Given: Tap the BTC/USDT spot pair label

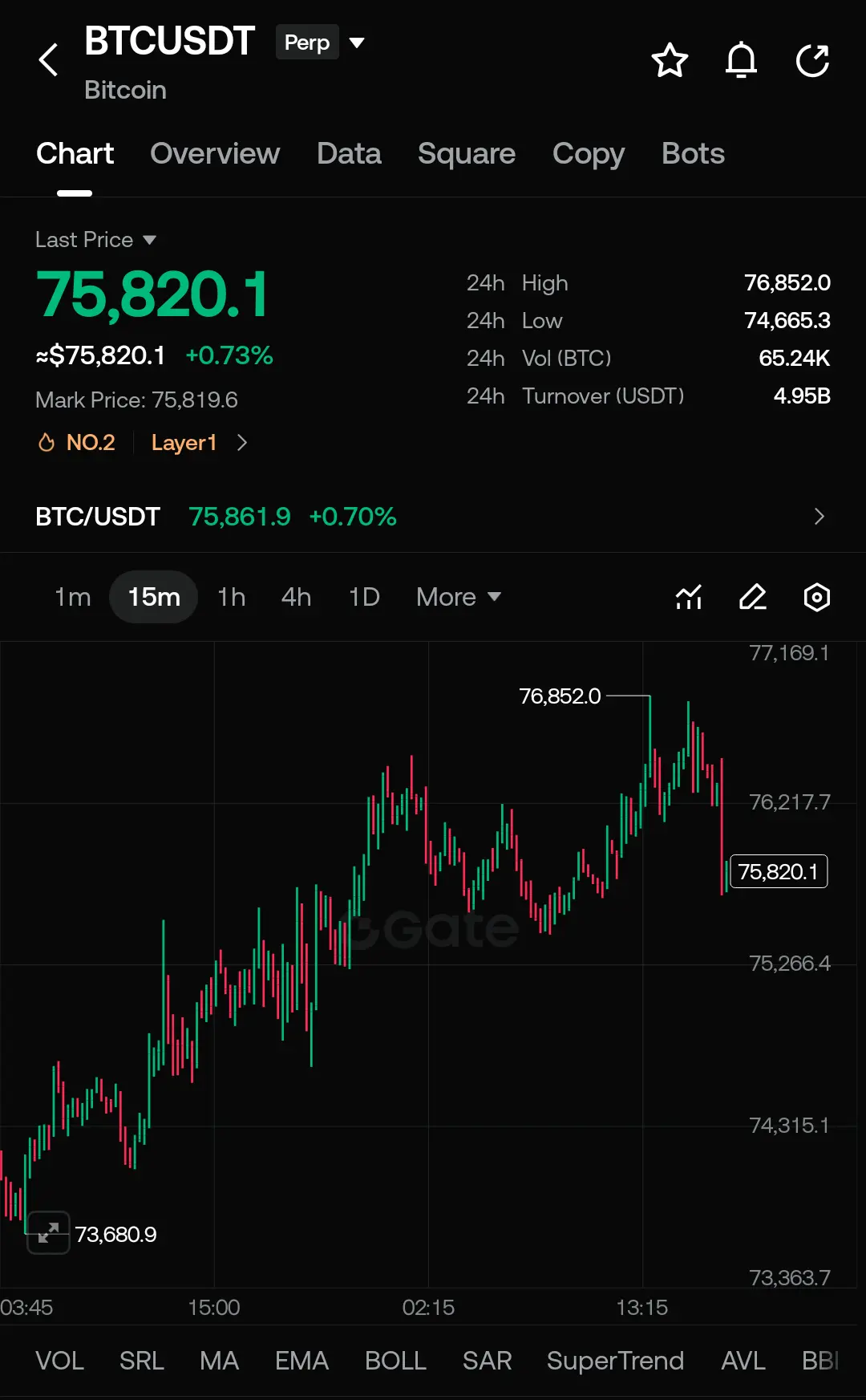Looking at the screenshot, I should (x=98, y=516).
